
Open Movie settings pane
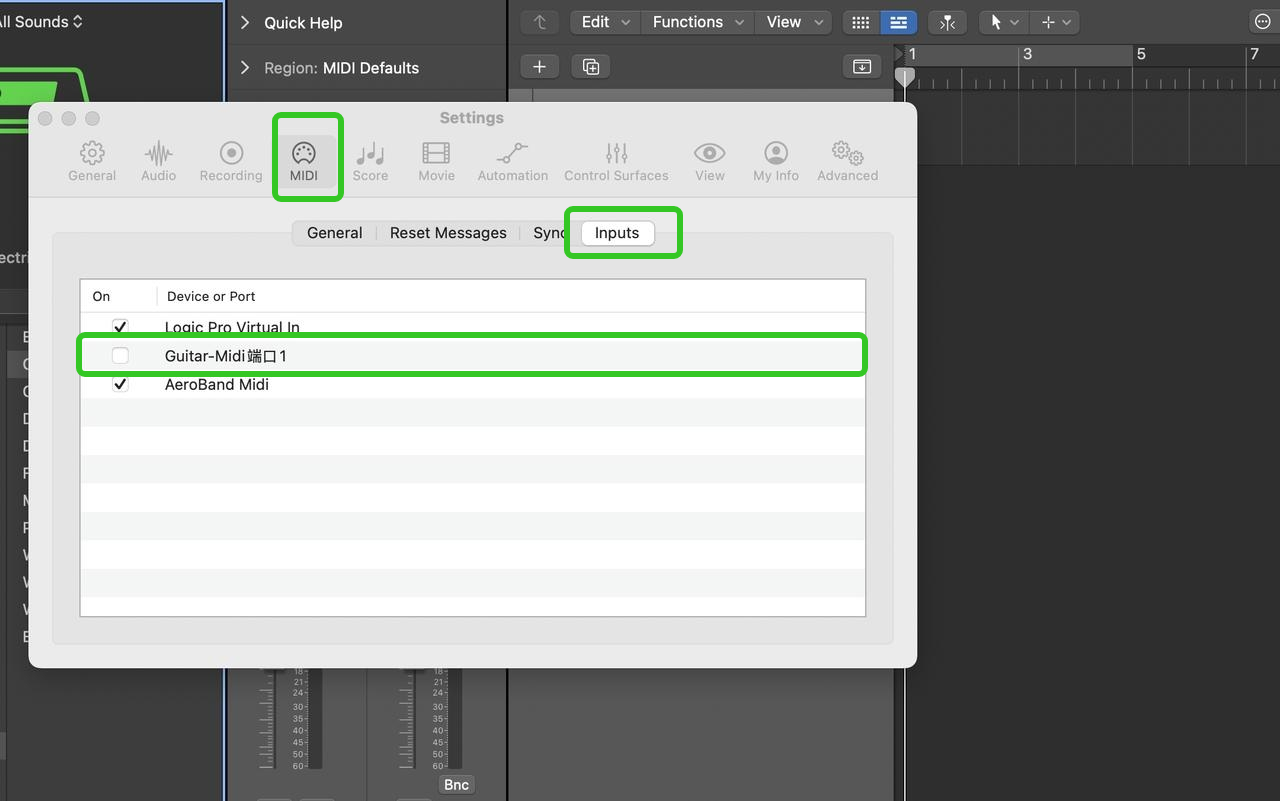[x=436, y=161]
